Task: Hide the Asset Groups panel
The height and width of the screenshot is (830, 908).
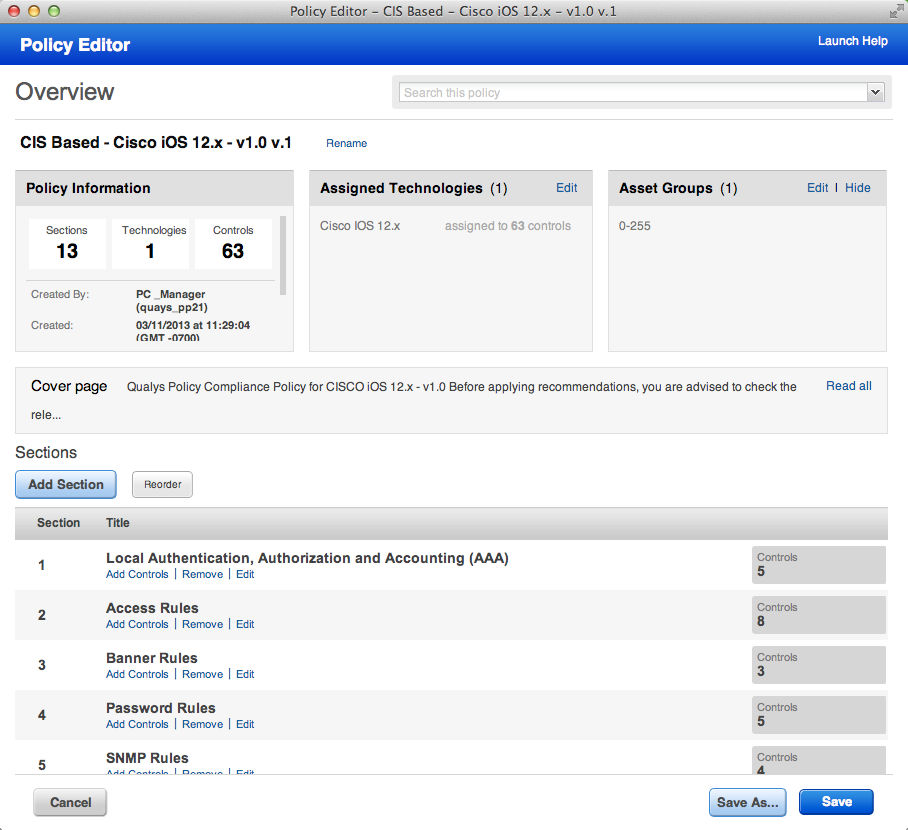Action: (x=857, y=188)
